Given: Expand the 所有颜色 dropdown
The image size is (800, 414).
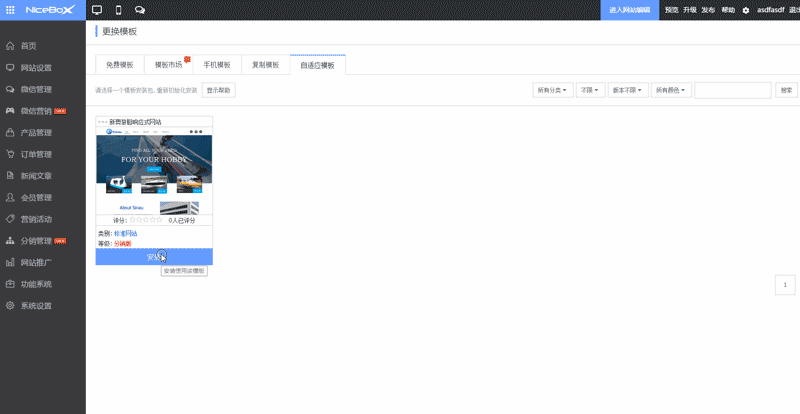Looking at the screenshot, I should coord(671,90).
